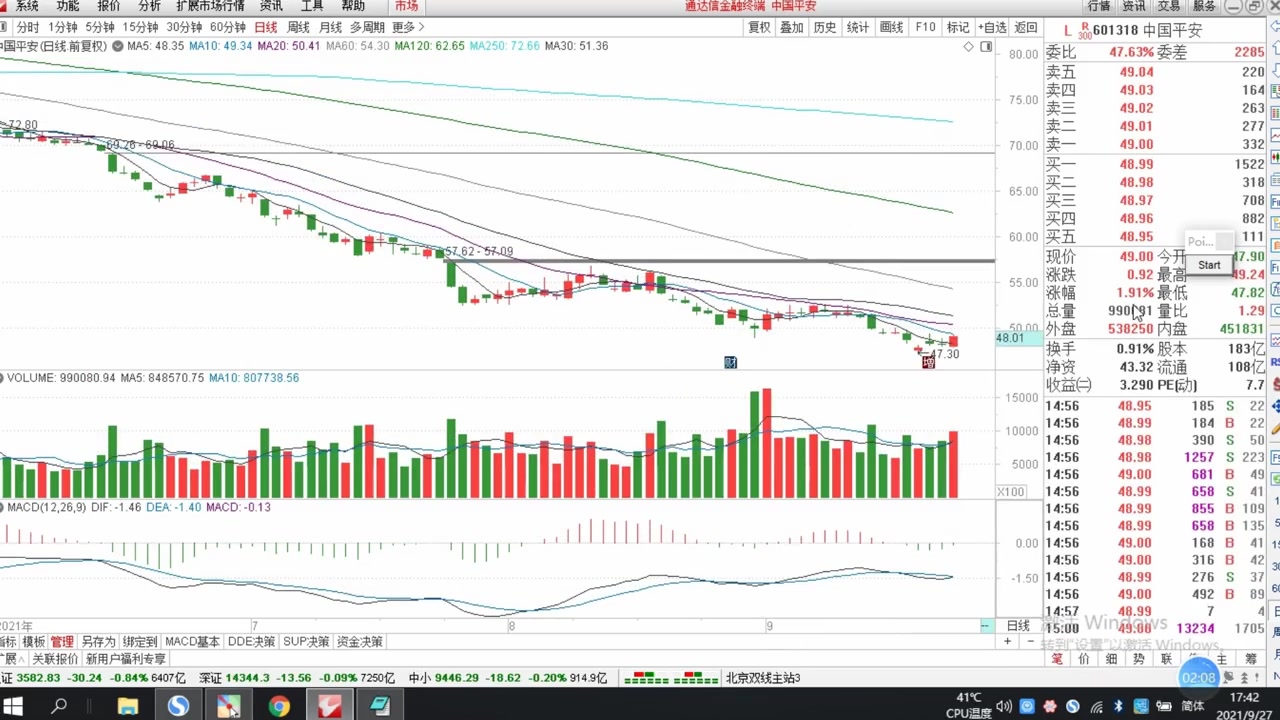Open the 系统 menu
The height and width of the screenshot is (720, 1280).
[27, 6]
